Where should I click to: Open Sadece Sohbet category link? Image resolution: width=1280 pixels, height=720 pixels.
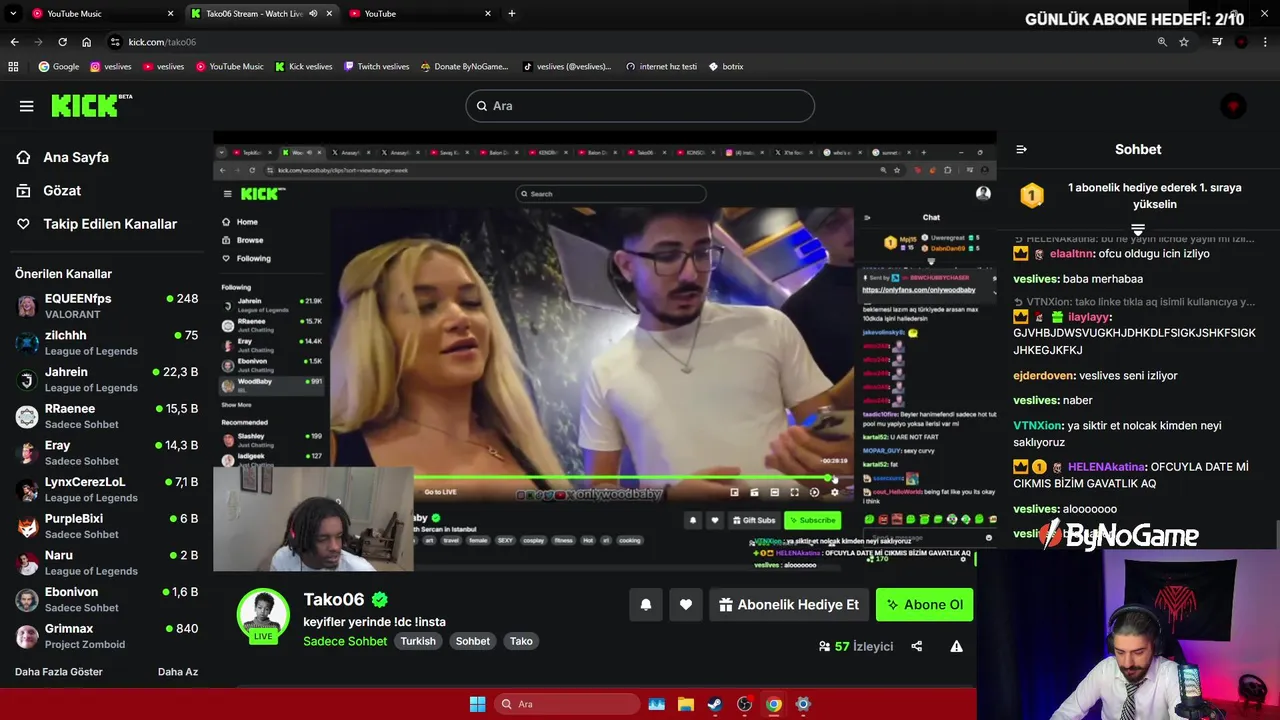point(345,641)
